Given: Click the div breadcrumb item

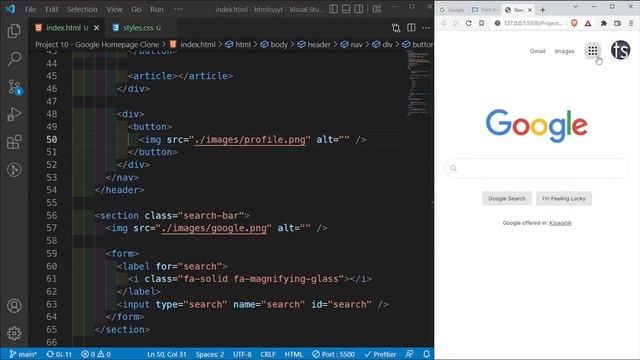Looking at the screenshot, I should pos(382,44).
